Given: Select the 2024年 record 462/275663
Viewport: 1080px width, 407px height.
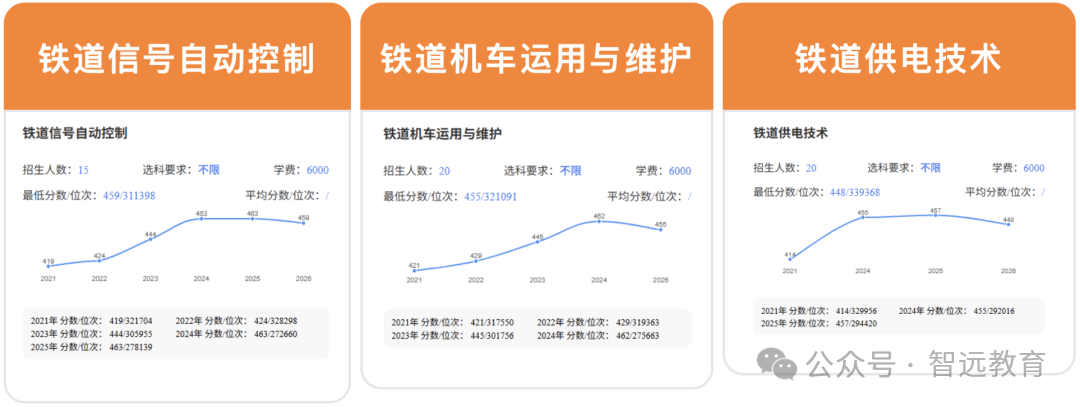Looking at the screenshot, I should (598, 335).
